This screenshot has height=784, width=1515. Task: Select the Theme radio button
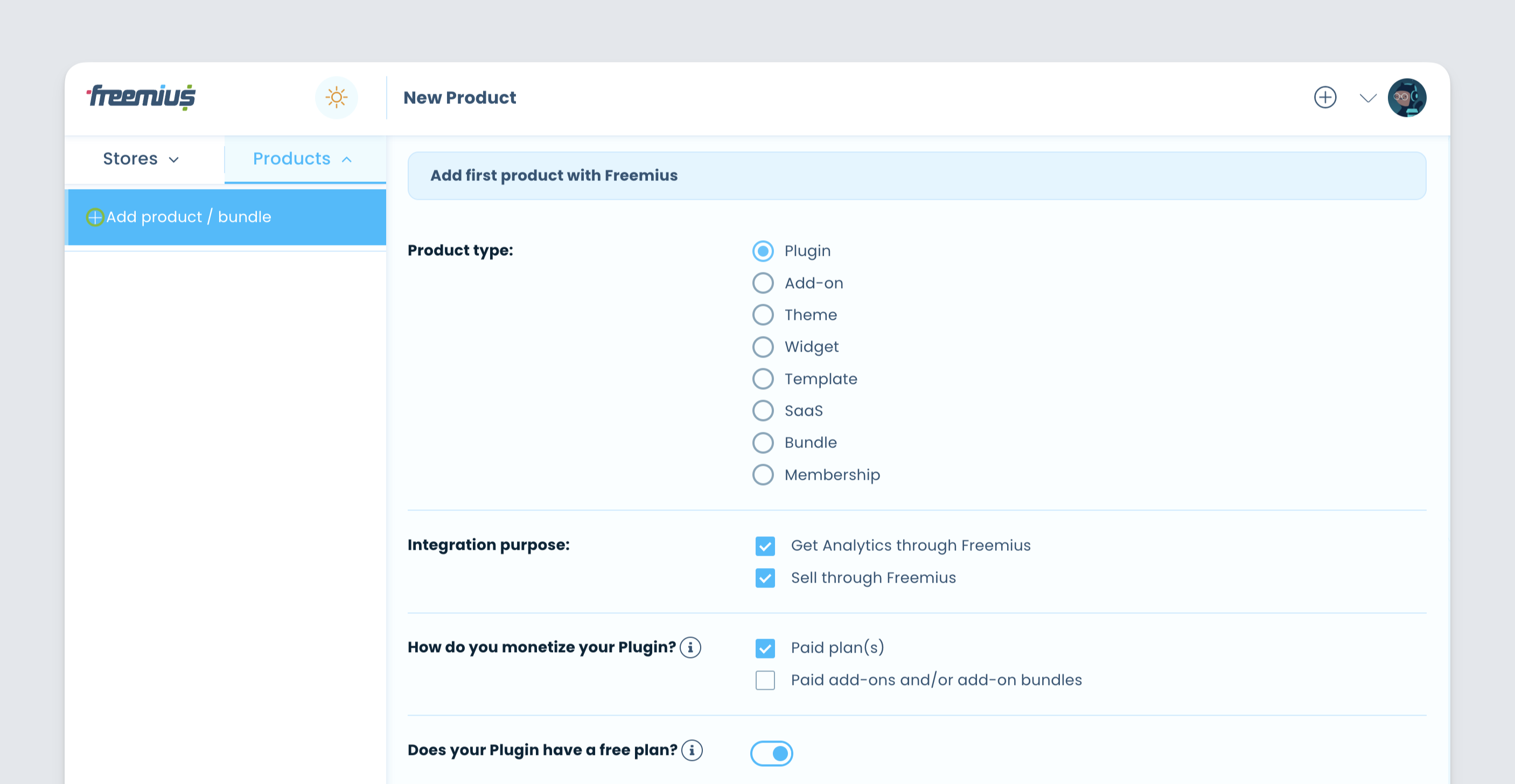[762, 314]
